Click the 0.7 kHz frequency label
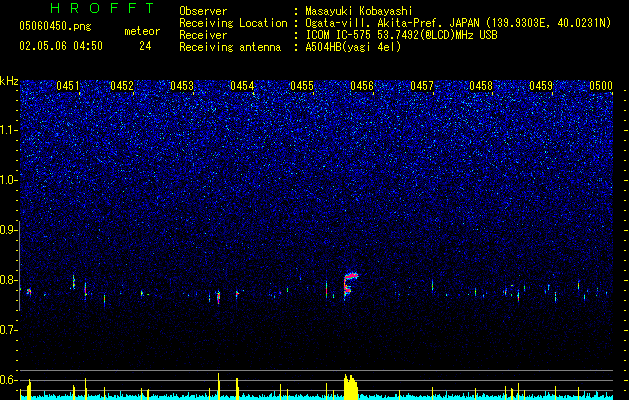This screenshot has height=400, width=629. (x=8, y=330)
